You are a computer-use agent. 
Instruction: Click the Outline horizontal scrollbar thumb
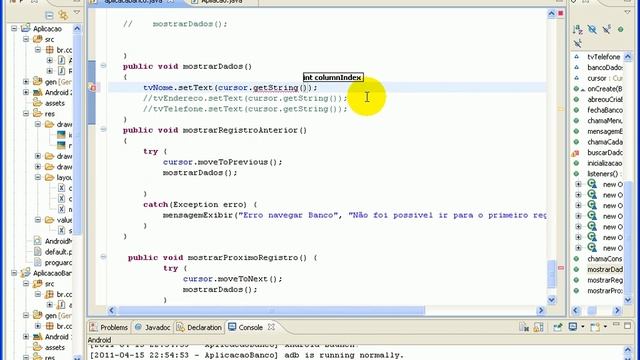tap(591, 311)
